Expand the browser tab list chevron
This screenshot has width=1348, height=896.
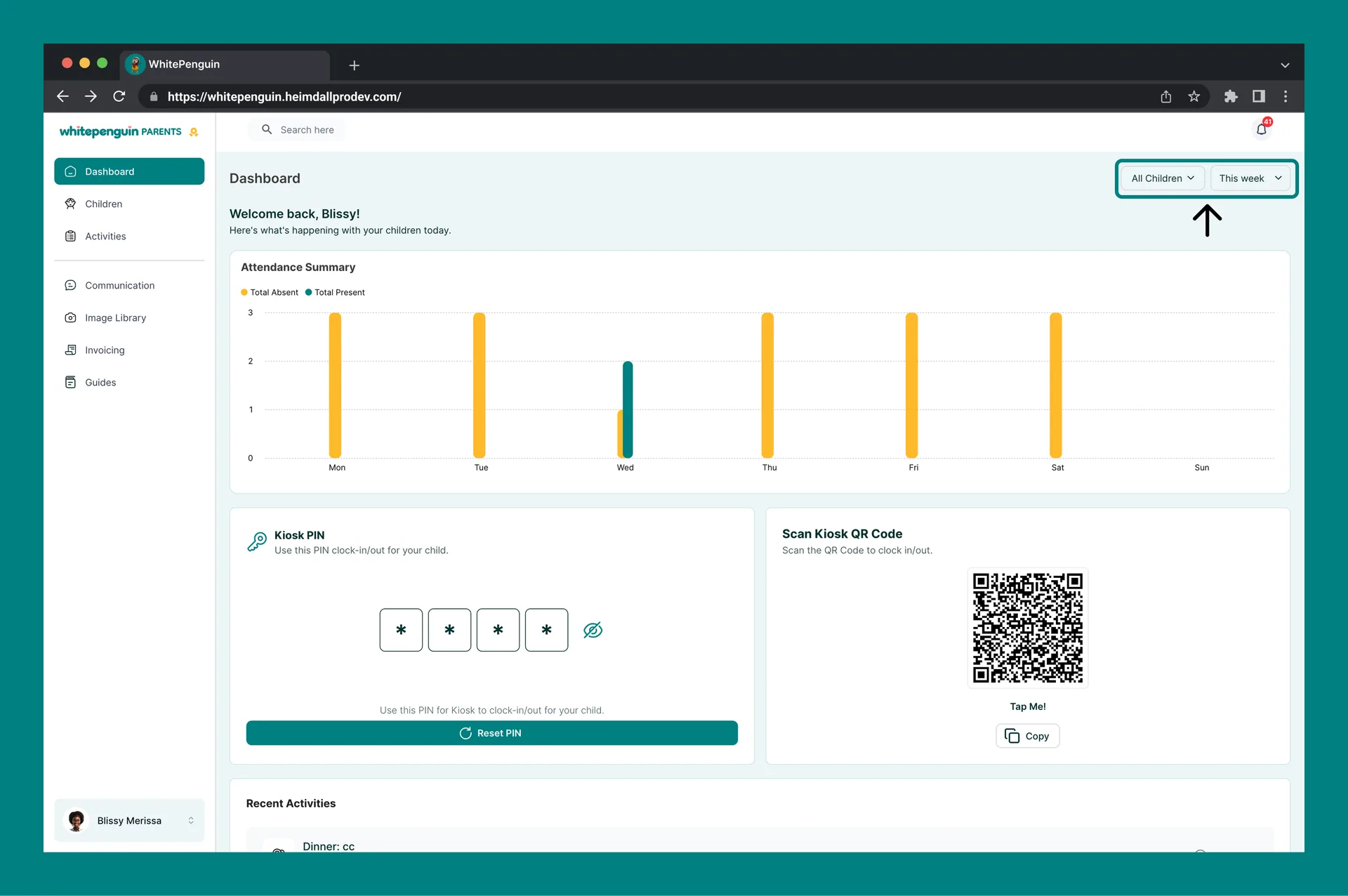click(x=1285, y=65)
